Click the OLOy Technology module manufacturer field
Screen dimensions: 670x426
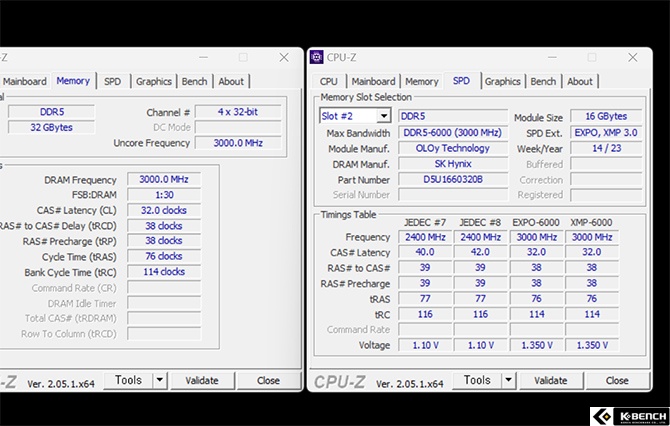[x=453, y=148]
